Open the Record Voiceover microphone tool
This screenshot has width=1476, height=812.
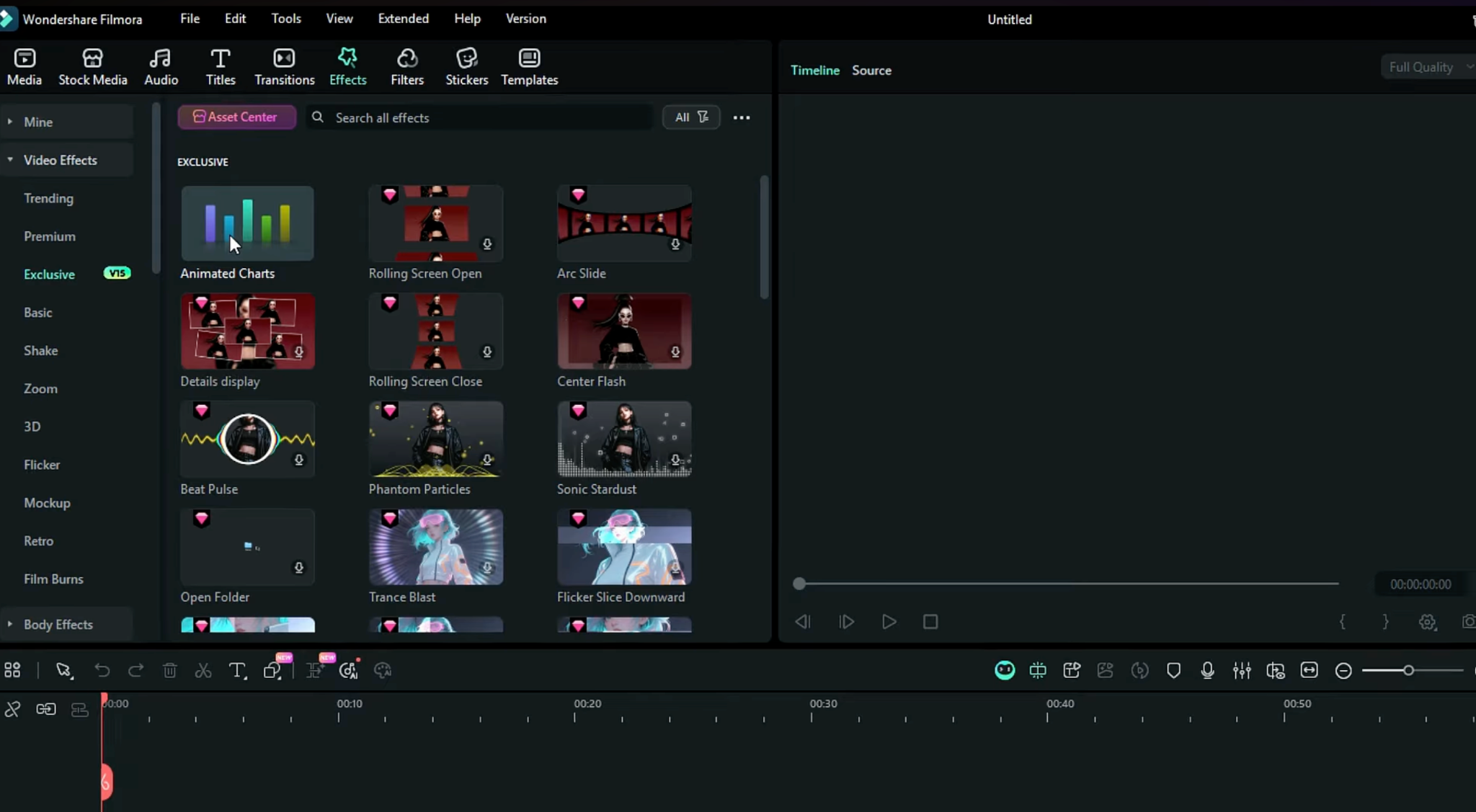pos(1208,670)
